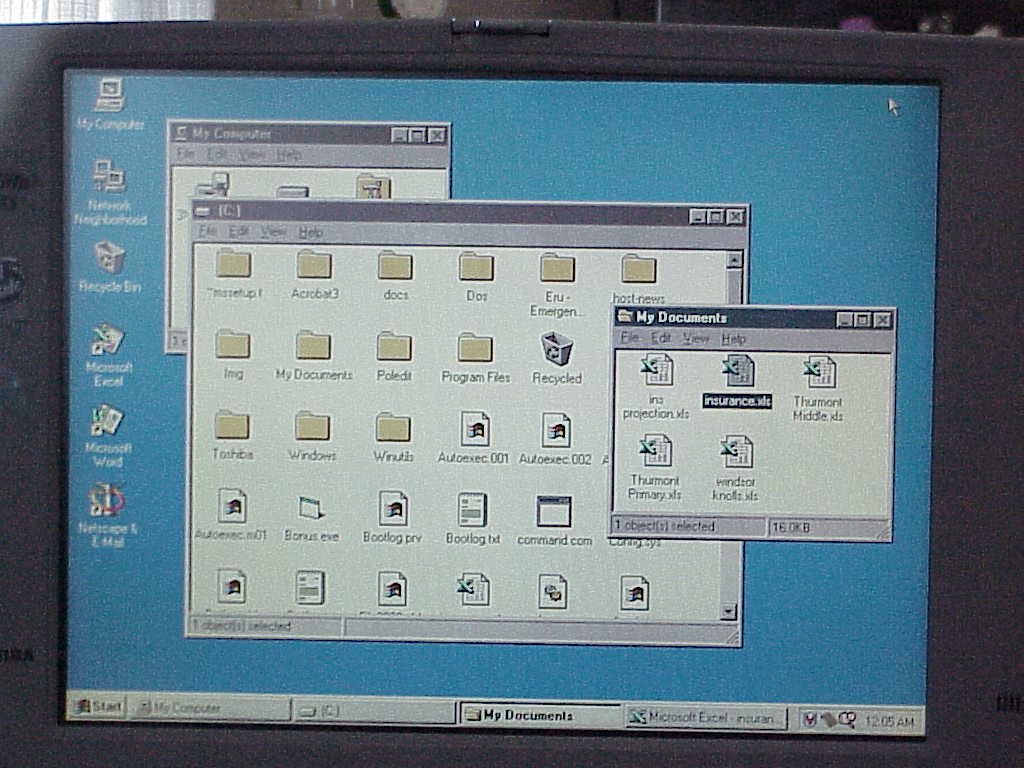The image size is (1024, 768).
Task: Switch to Microsoft Excel taskbar button
Action: coord(706,718)
